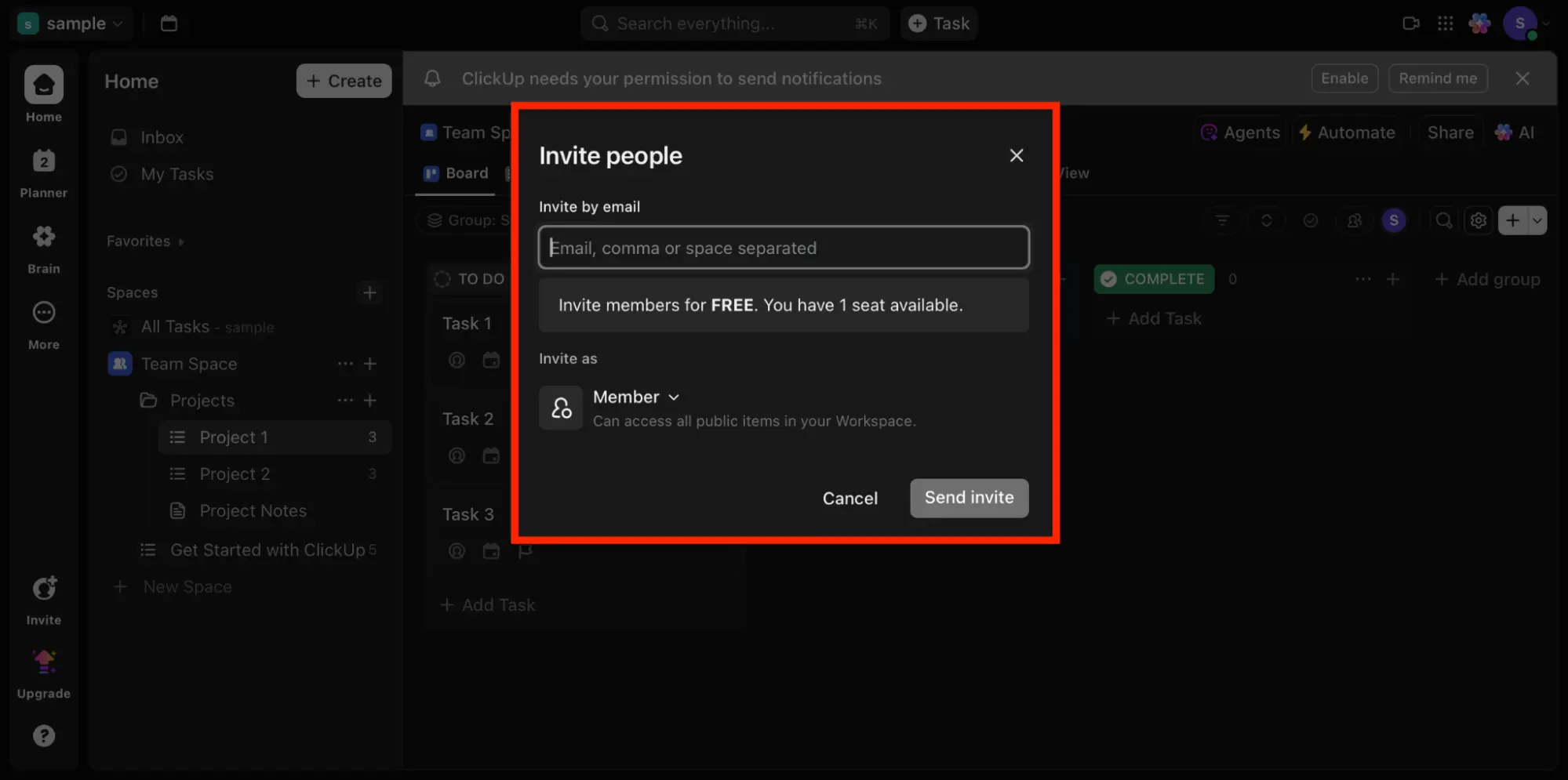Image resolution: width=1568 pixels, height=780 pixels.
Task: Open Automate in top toolbar
Action: [1348, 132]
